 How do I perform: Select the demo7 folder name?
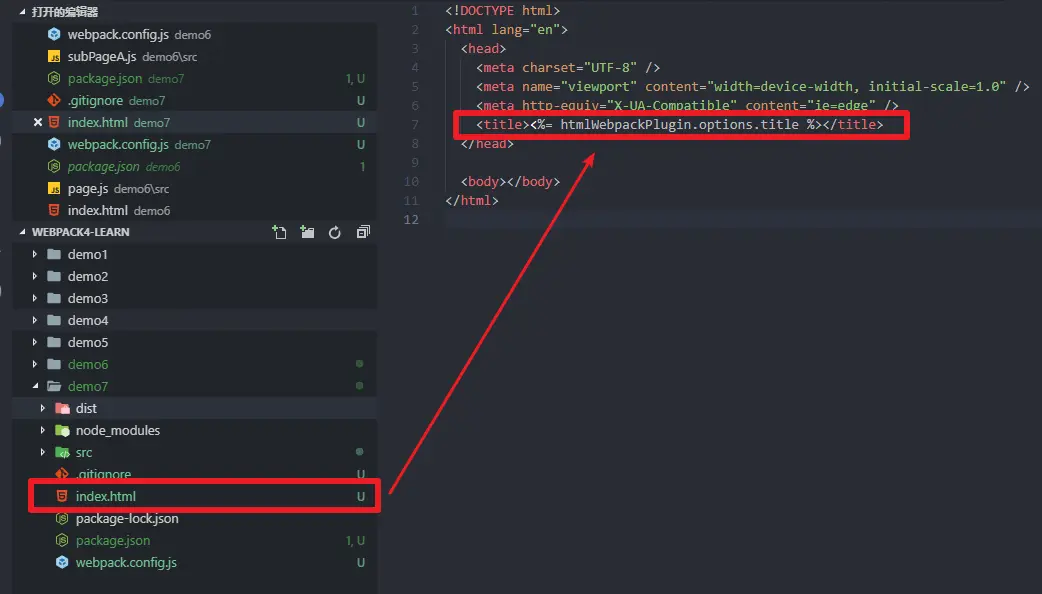(x=88, y=386)
